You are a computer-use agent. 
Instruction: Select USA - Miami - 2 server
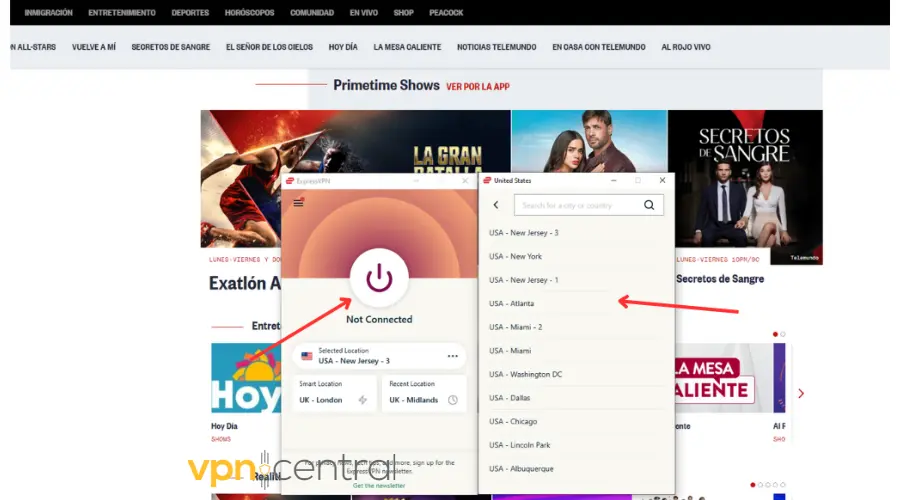576,327
